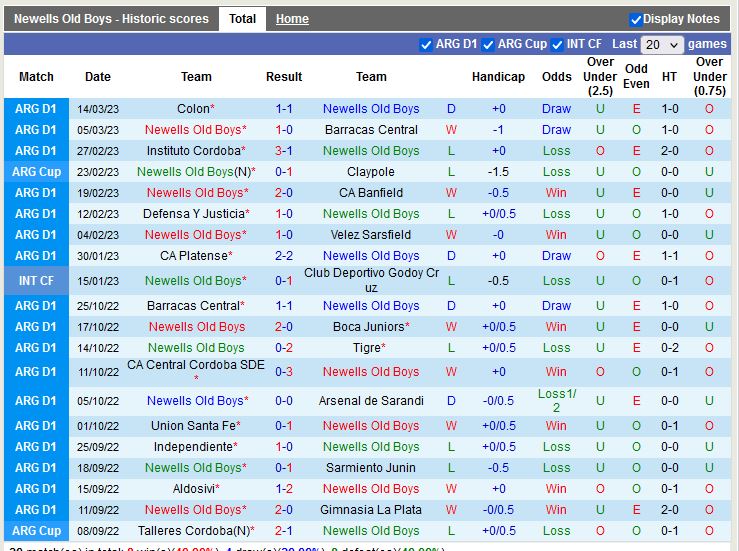This screenshot has height=551, width=739.
Task: Open Newells Old Boys link in Boca Juniors row
Action: coord(197,327)
